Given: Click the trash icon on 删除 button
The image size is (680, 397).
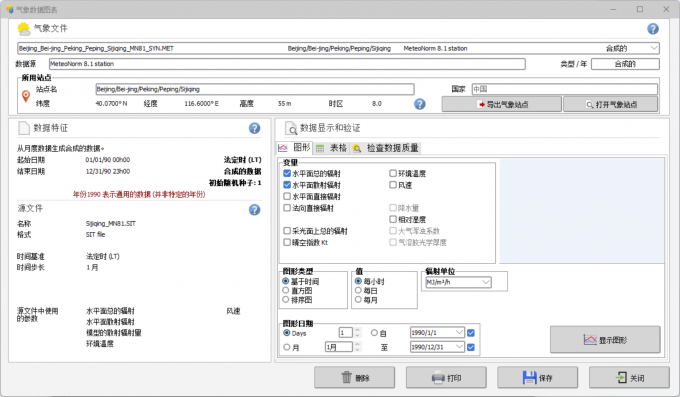Looking at the screenshot, I should [x=346, y=377].
